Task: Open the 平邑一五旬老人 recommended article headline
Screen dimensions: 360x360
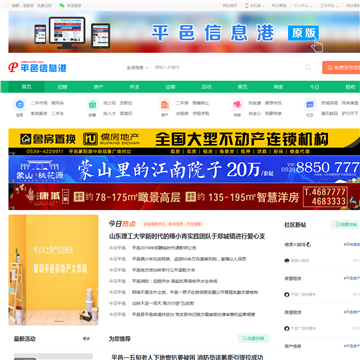Action: pos(188,357)
